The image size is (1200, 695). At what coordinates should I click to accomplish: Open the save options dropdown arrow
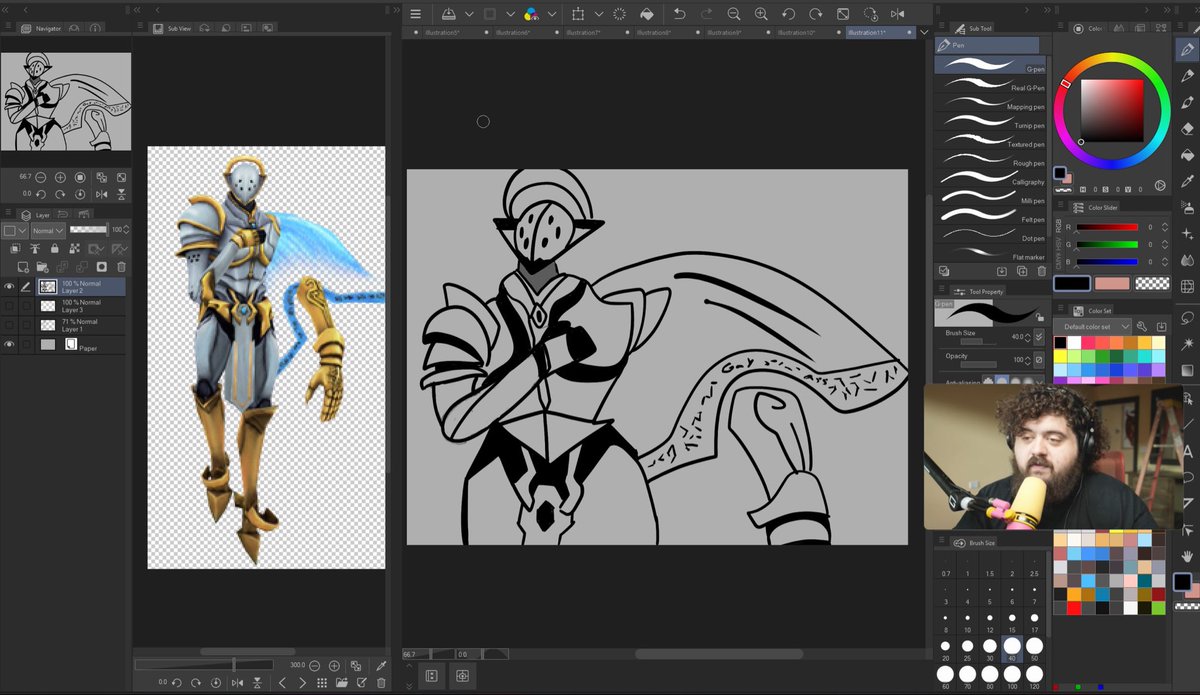coord(468,14)
